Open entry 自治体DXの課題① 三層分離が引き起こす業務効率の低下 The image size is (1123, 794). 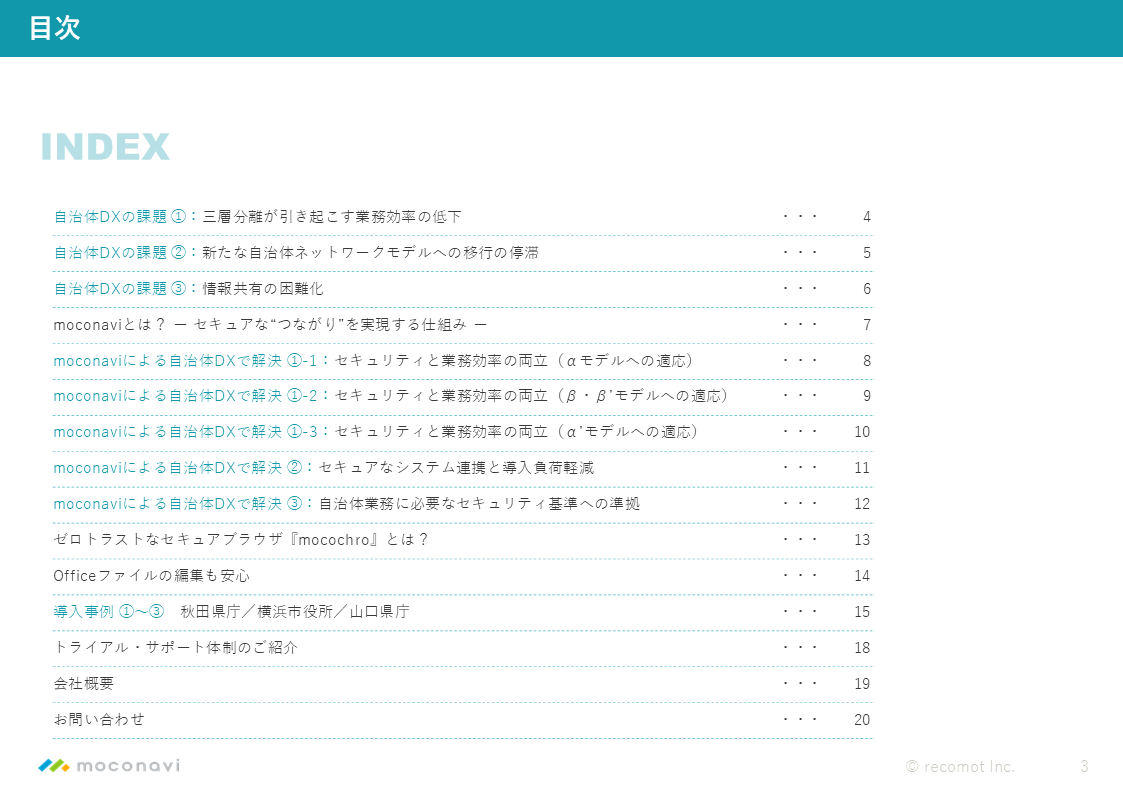click(x=258, y=216)
